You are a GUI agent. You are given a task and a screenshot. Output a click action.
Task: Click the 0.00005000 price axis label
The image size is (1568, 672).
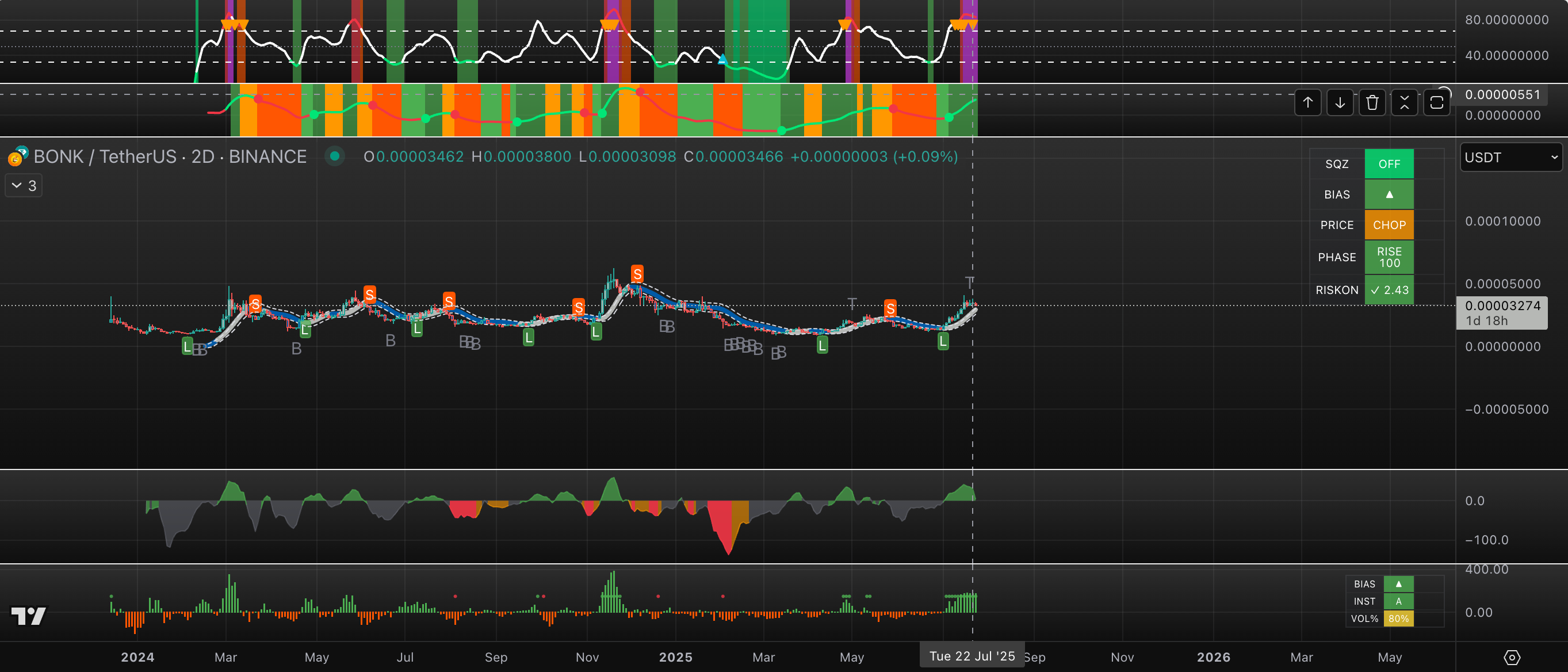click(x=1502, y=284)
